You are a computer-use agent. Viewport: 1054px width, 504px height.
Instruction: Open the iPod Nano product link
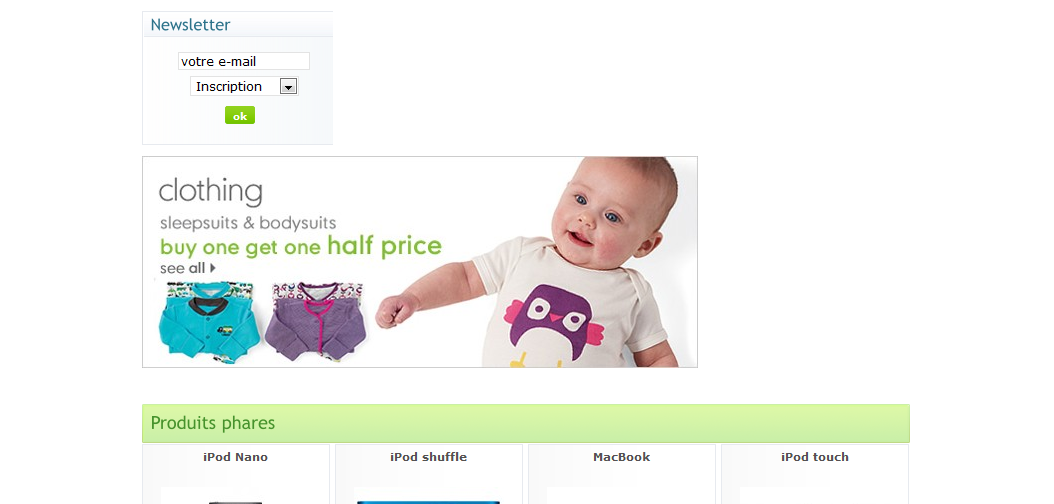(235, 457)
